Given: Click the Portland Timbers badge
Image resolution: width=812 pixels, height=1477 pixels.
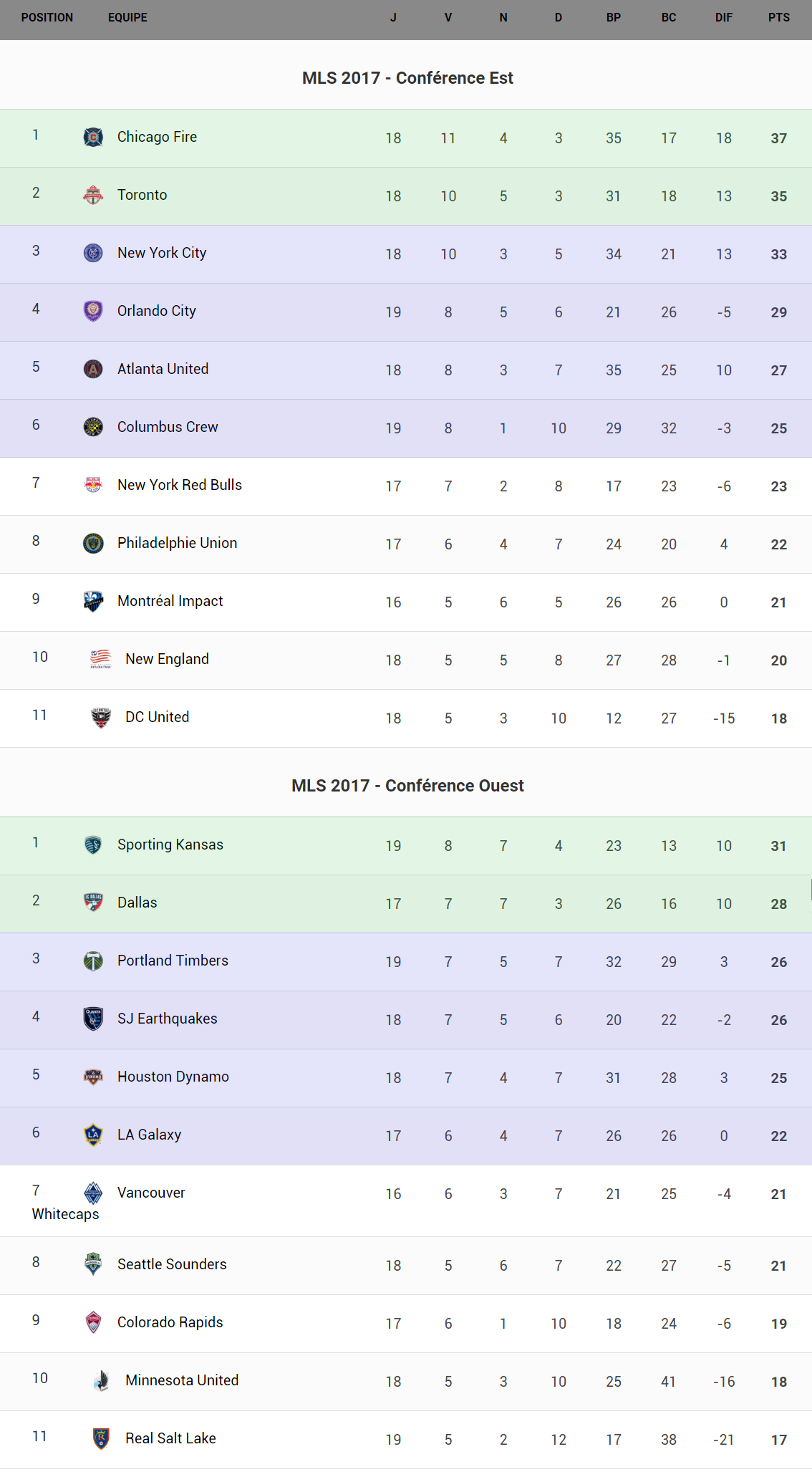Looking at the screenshot, I should point(93,961).
